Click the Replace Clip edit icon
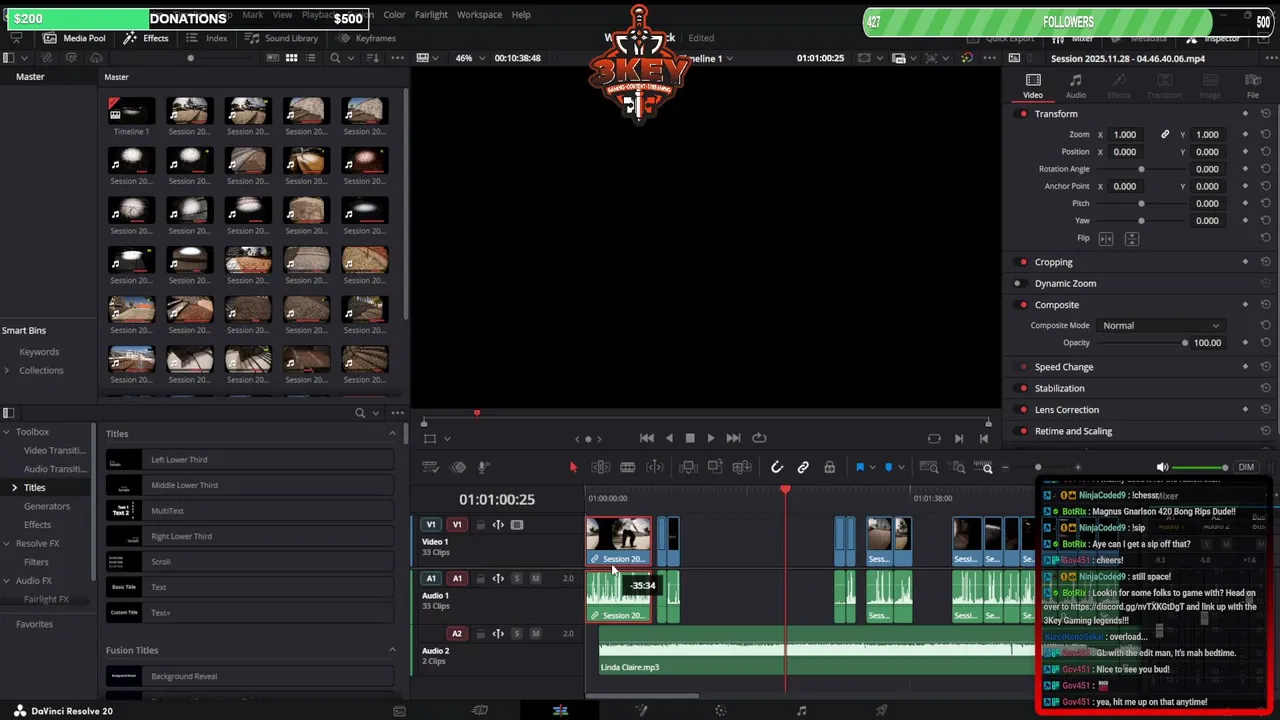The height and width of the screenshot is (720, 1280). [742, 468]
